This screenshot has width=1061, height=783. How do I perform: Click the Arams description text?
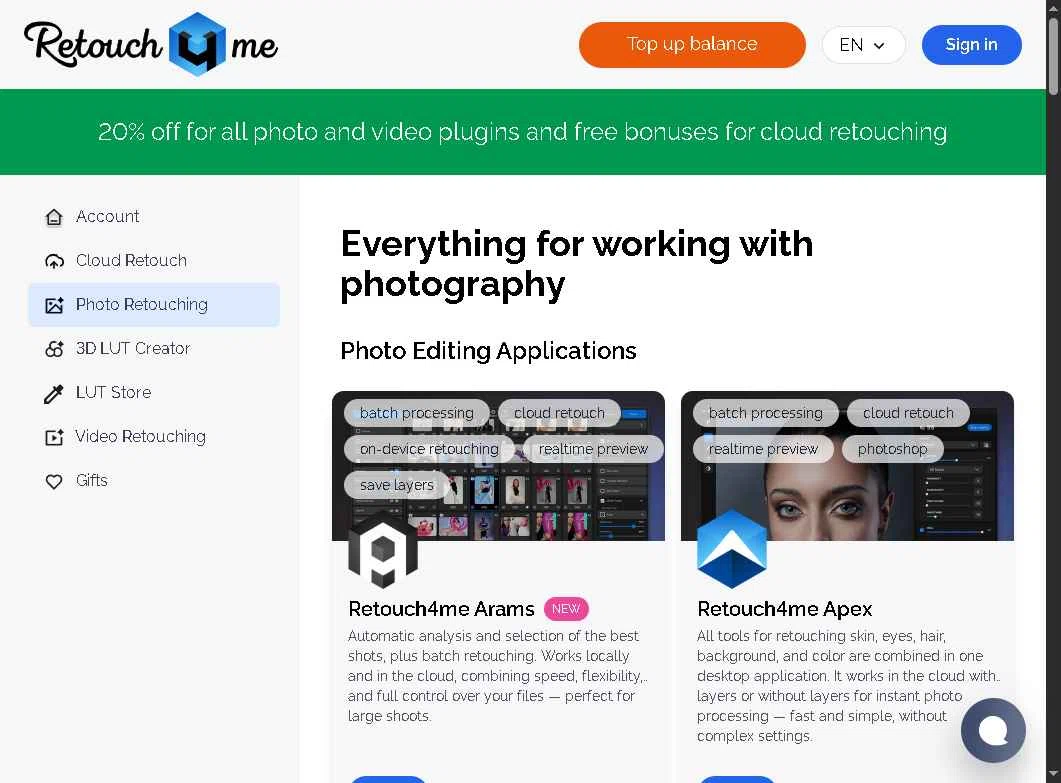click(498, 676)
